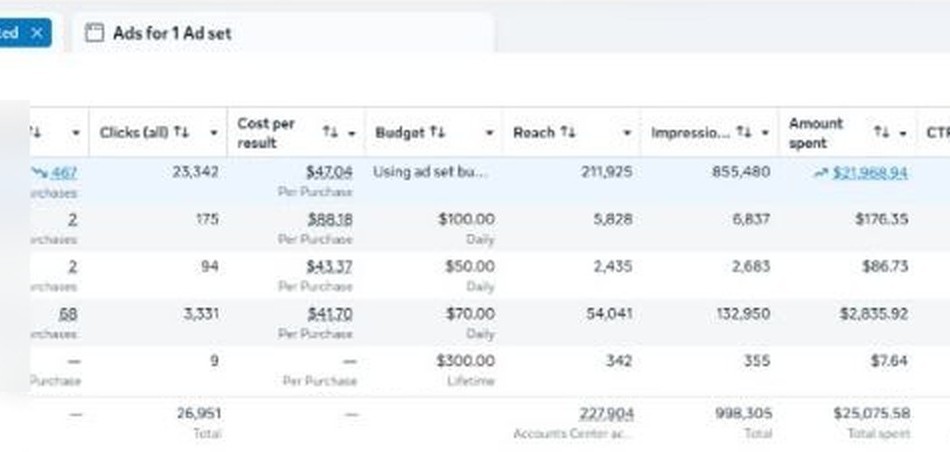Click the $41.70 cost per purchase value
This screenshot has height=452, width=950.
coord(330,314)
